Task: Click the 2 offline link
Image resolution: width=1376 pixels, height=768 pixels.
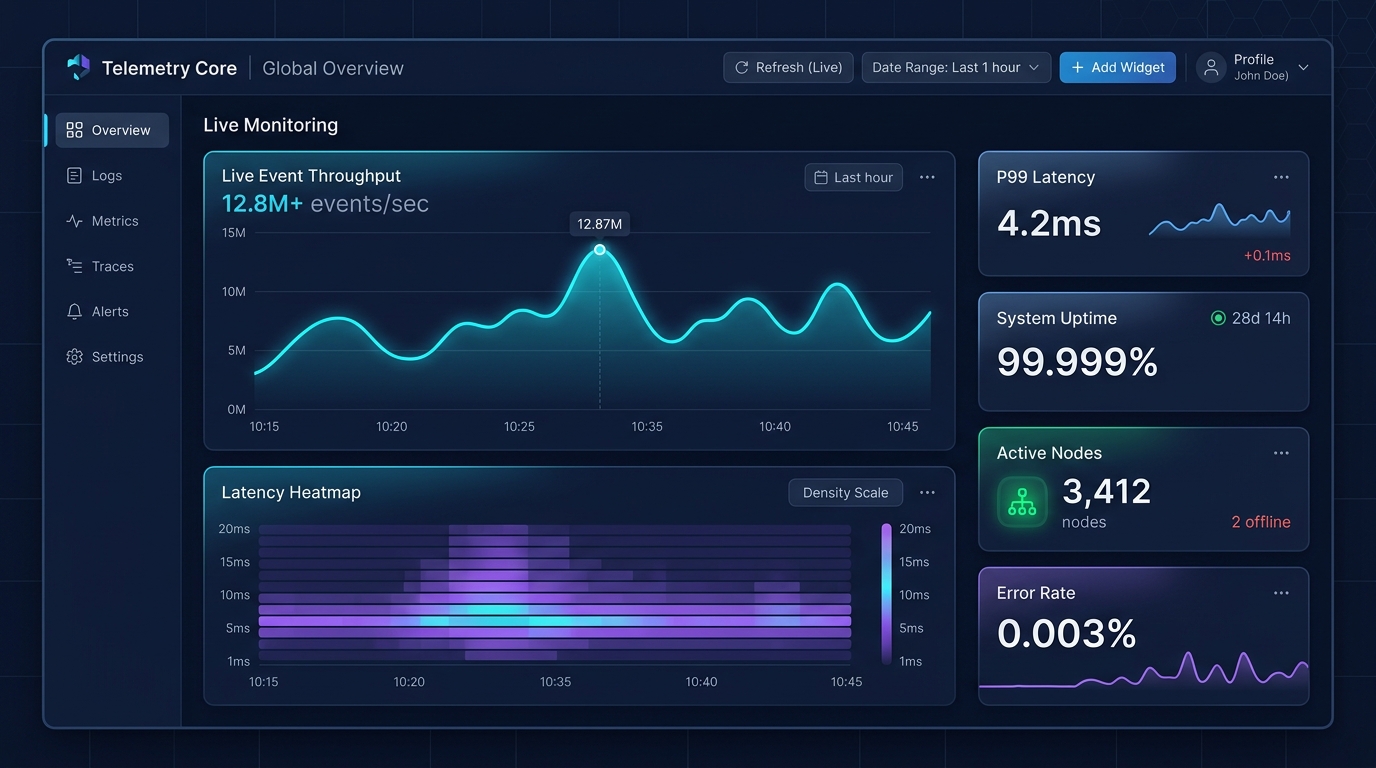Action: 1261,522
